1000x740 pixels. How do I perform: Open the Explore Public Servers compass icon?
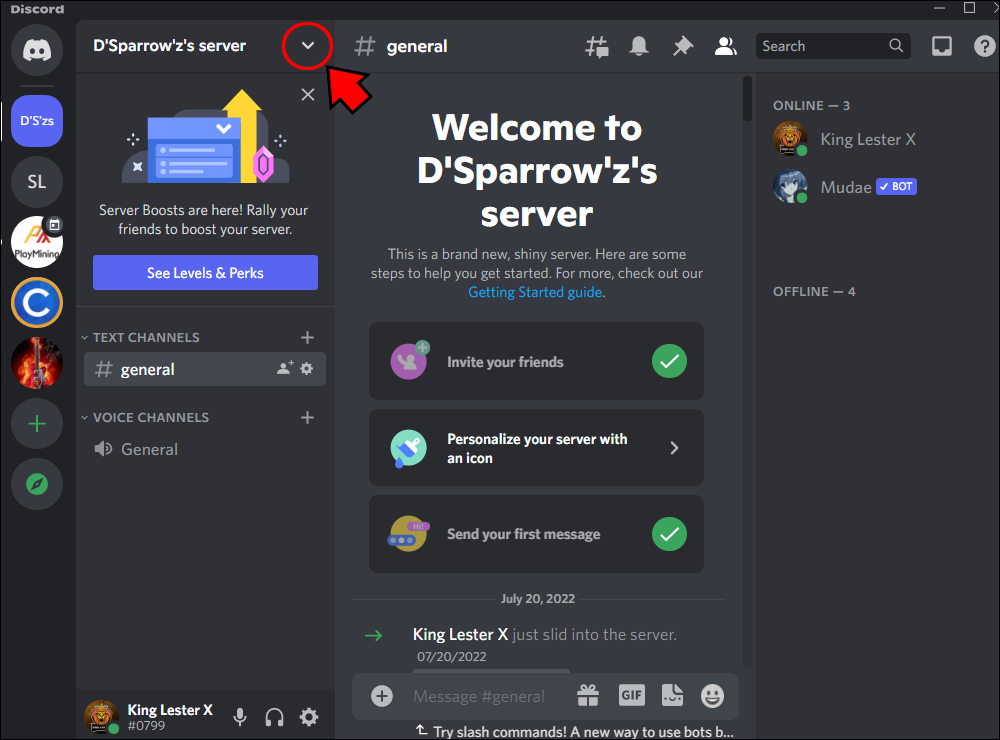click(x=37, y=484)
